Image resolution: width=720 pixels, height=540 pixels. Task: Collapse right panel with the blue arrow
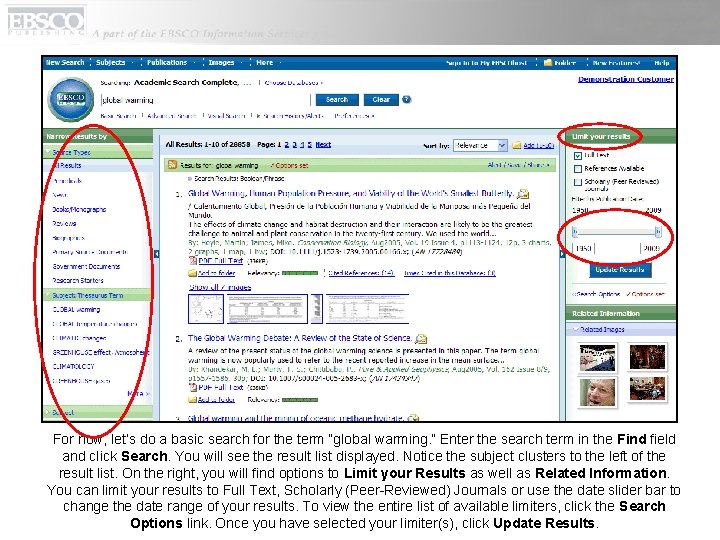coord(562,253)
